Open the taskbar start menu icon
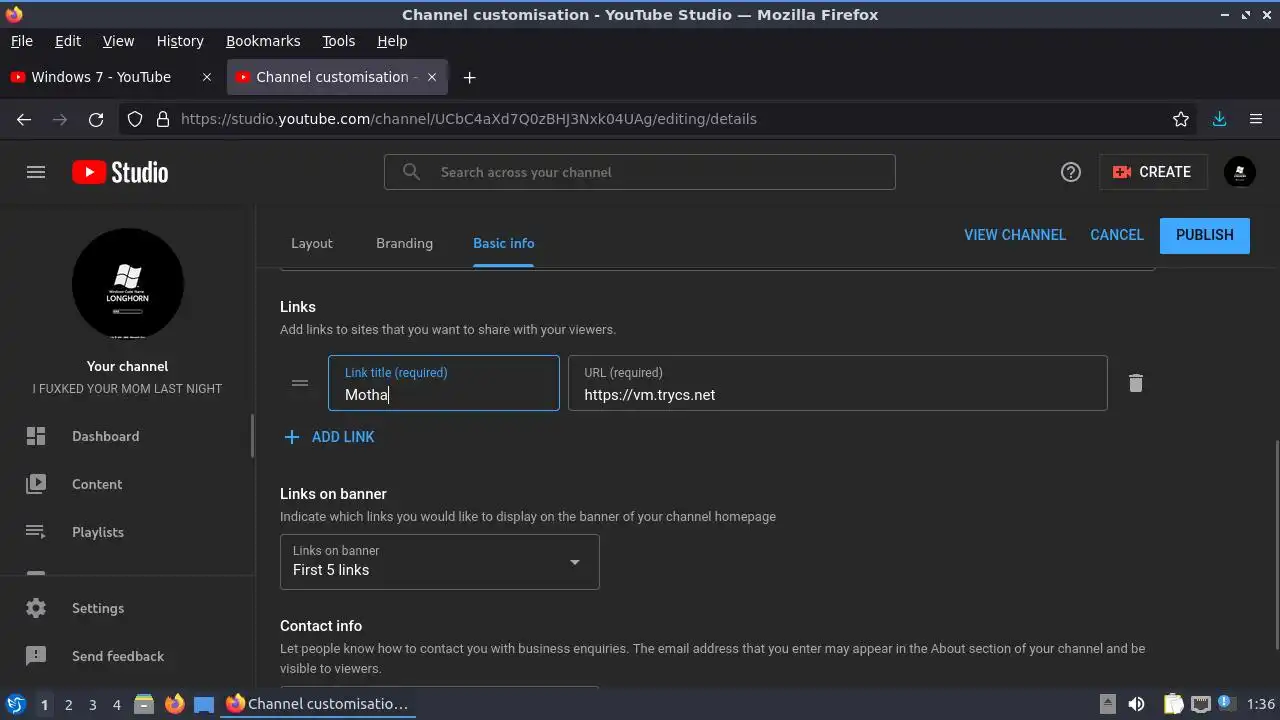 [15, 704]
